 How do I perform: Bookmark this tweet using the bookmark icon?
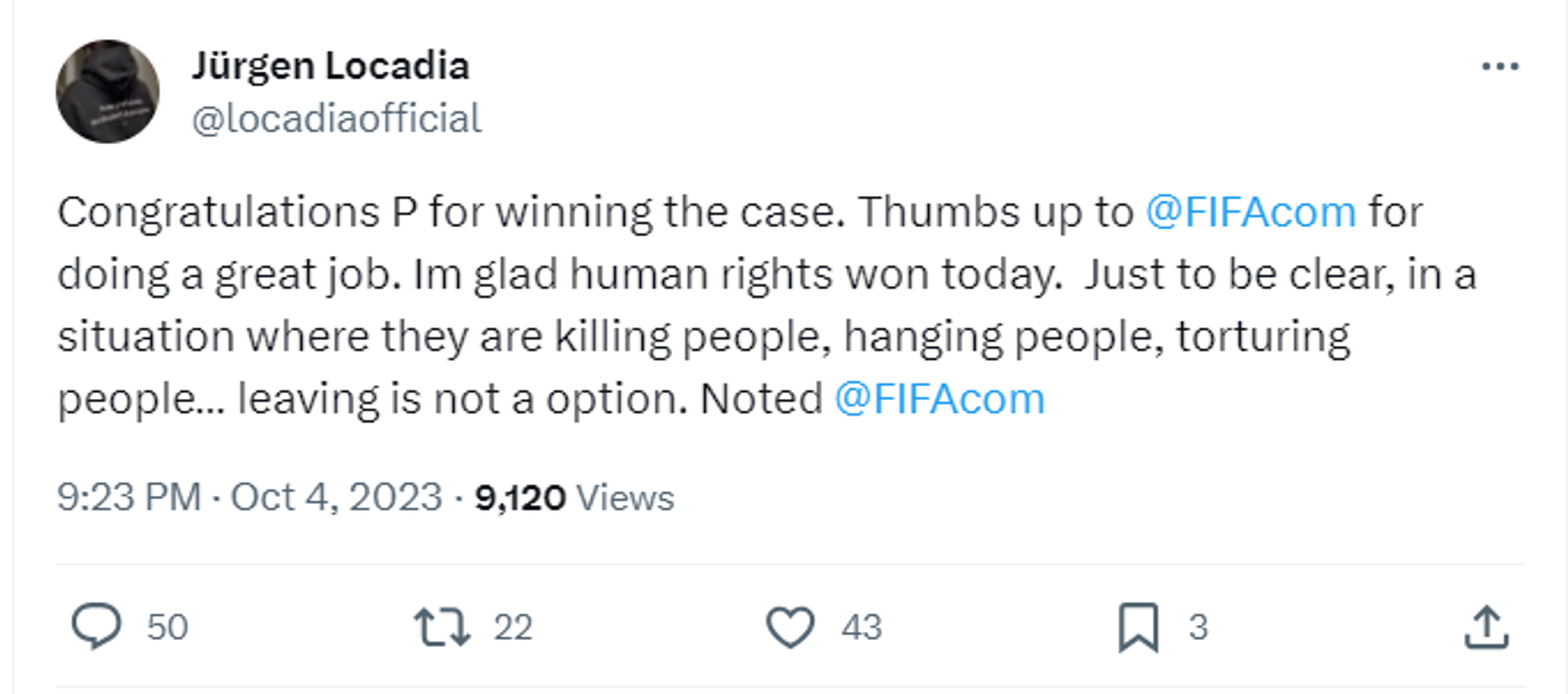1138,627
